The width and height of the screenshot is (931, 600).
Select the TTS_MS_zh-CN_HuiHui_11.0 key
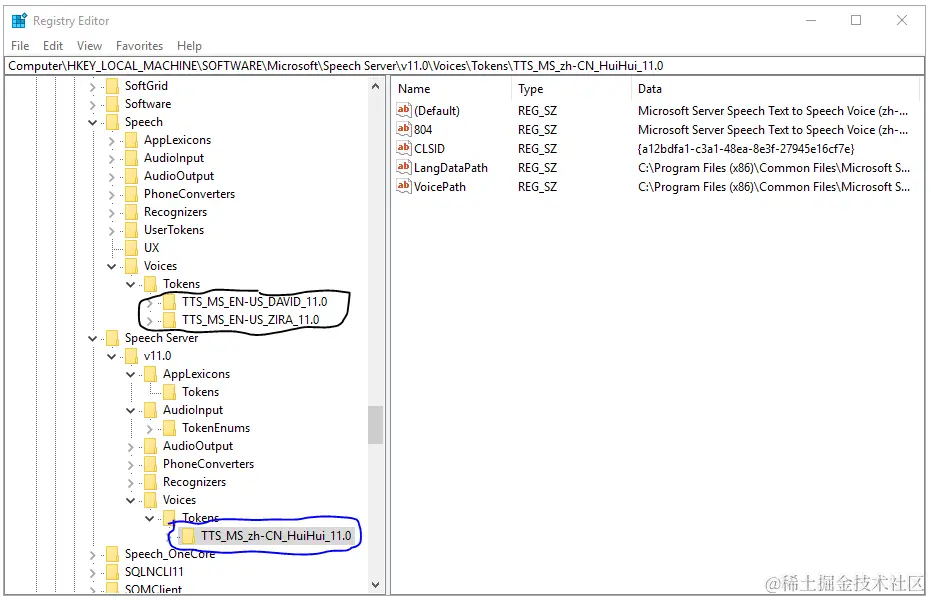(276, 536)
